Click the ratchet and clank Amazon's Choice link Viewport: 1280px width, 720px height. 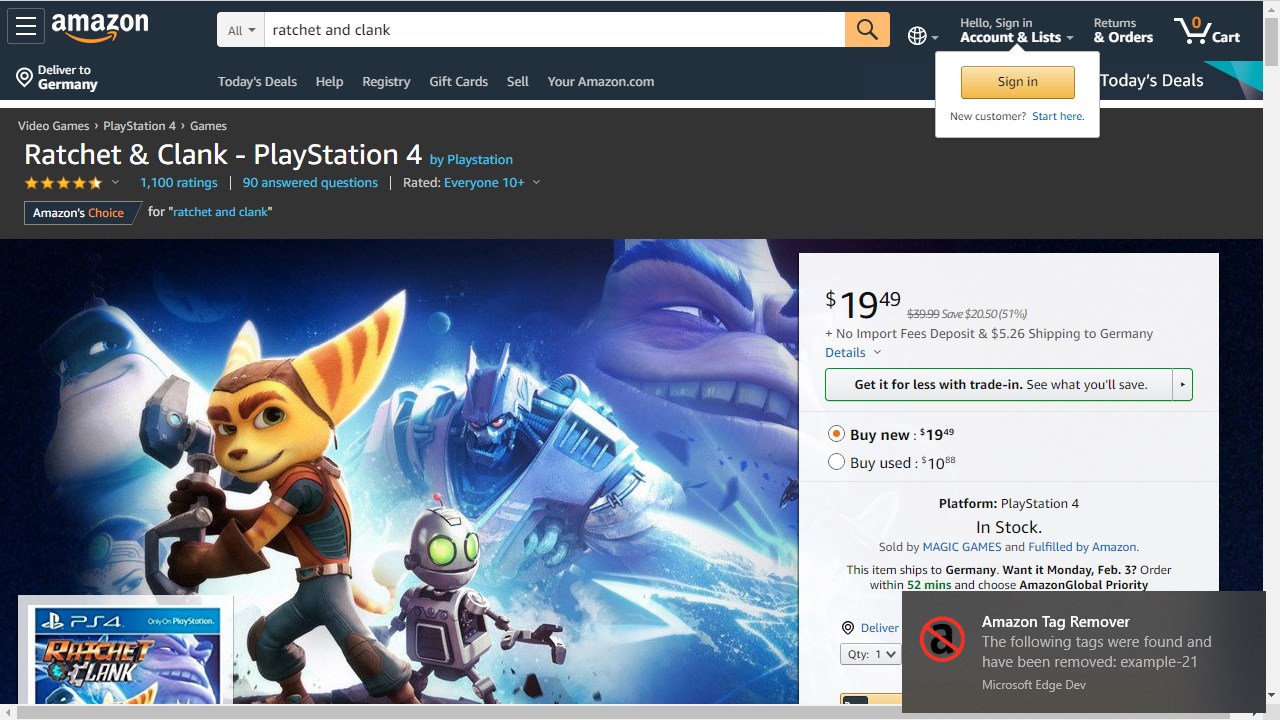220,212
